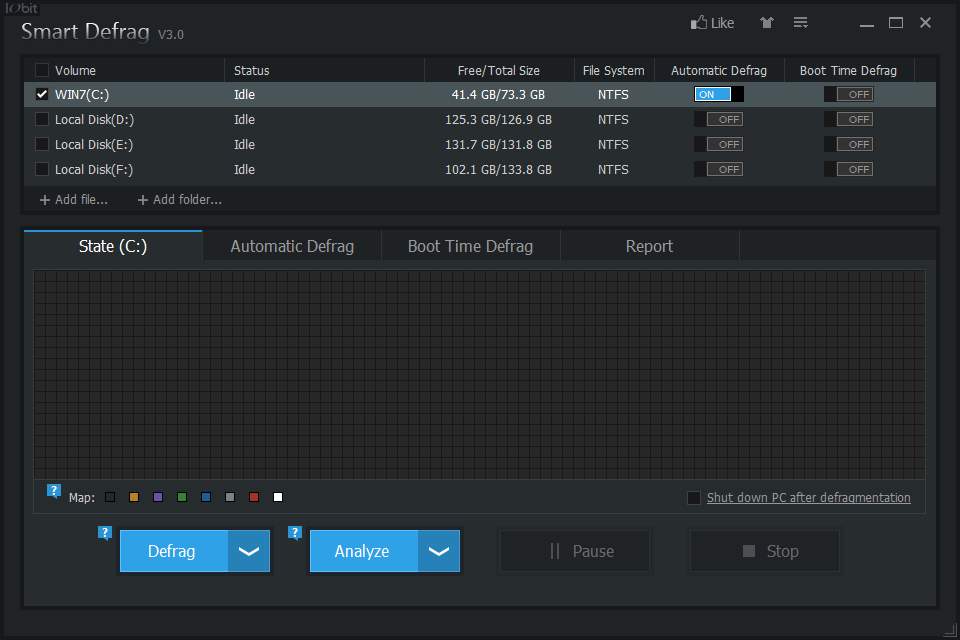The width and height of the screenshot is (960, 640).
Task: Start defragmentation with the Defrag button
Action: click(174, 551)
